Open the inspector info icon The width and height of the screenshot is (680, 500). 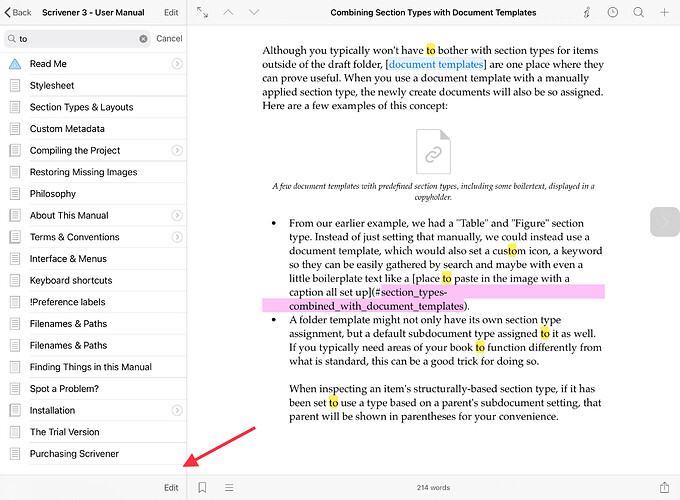(587, 13)
